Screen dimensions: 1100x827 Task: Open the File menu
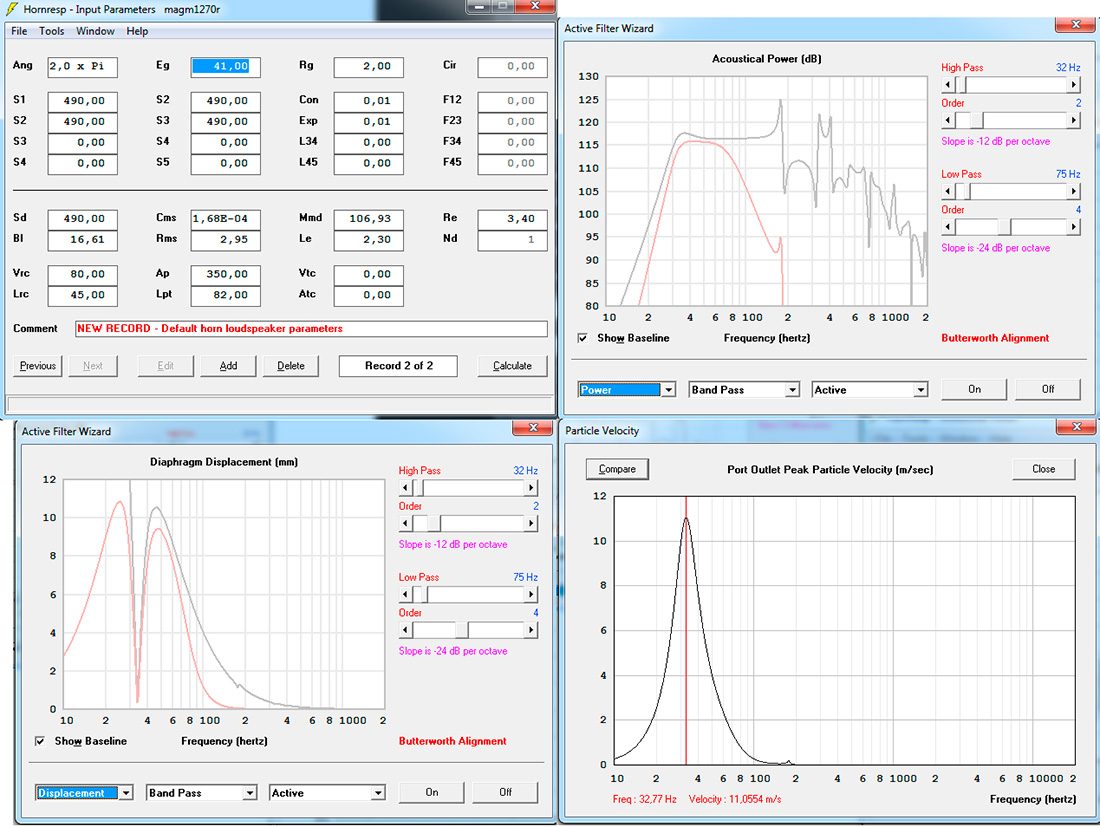19,31
